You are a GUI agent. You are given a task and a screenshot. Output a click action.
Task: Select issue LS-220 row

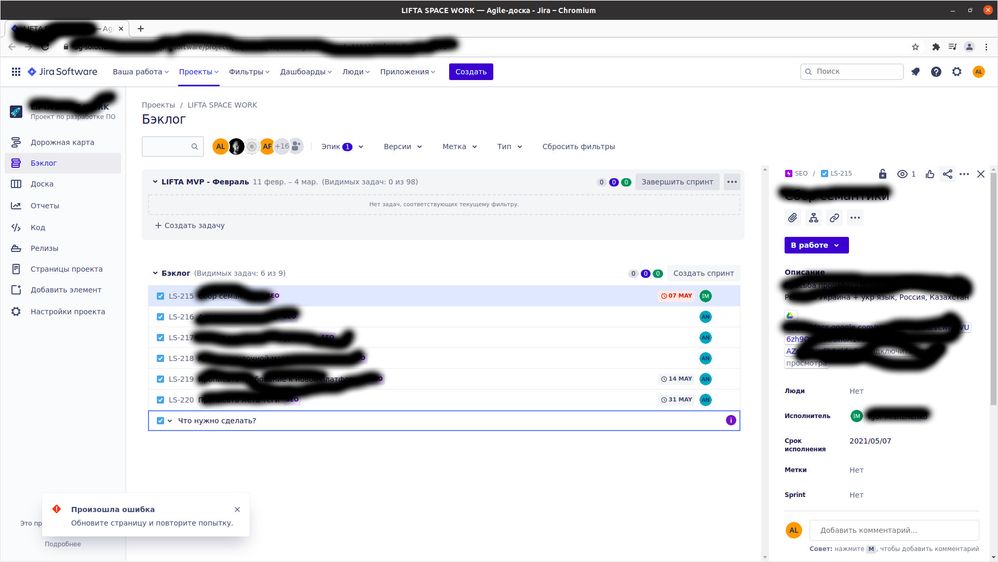click(444, 400)
